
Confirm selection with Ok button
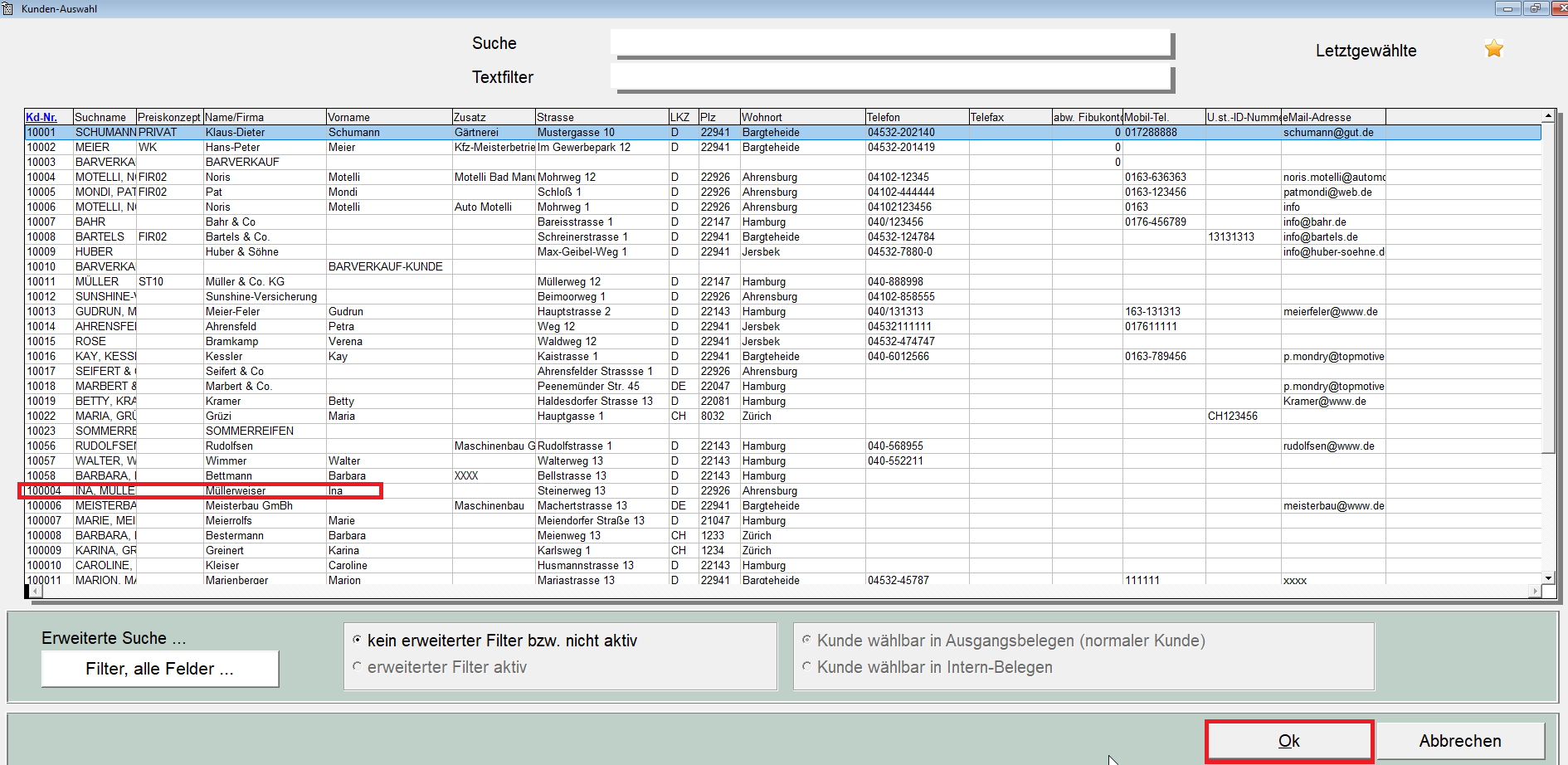pyautogui.click(x=1289, y=741)
